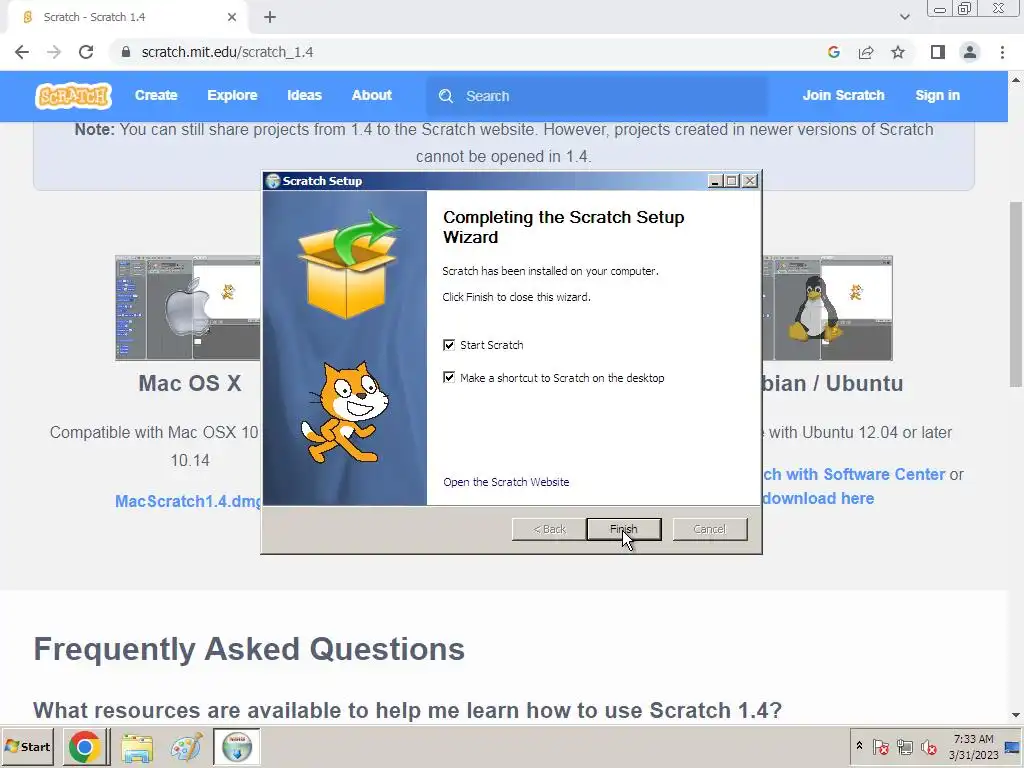This screenshot has height=768, width=1024.
Task: Click the Scratch logo in the website header
Action: 73,96
